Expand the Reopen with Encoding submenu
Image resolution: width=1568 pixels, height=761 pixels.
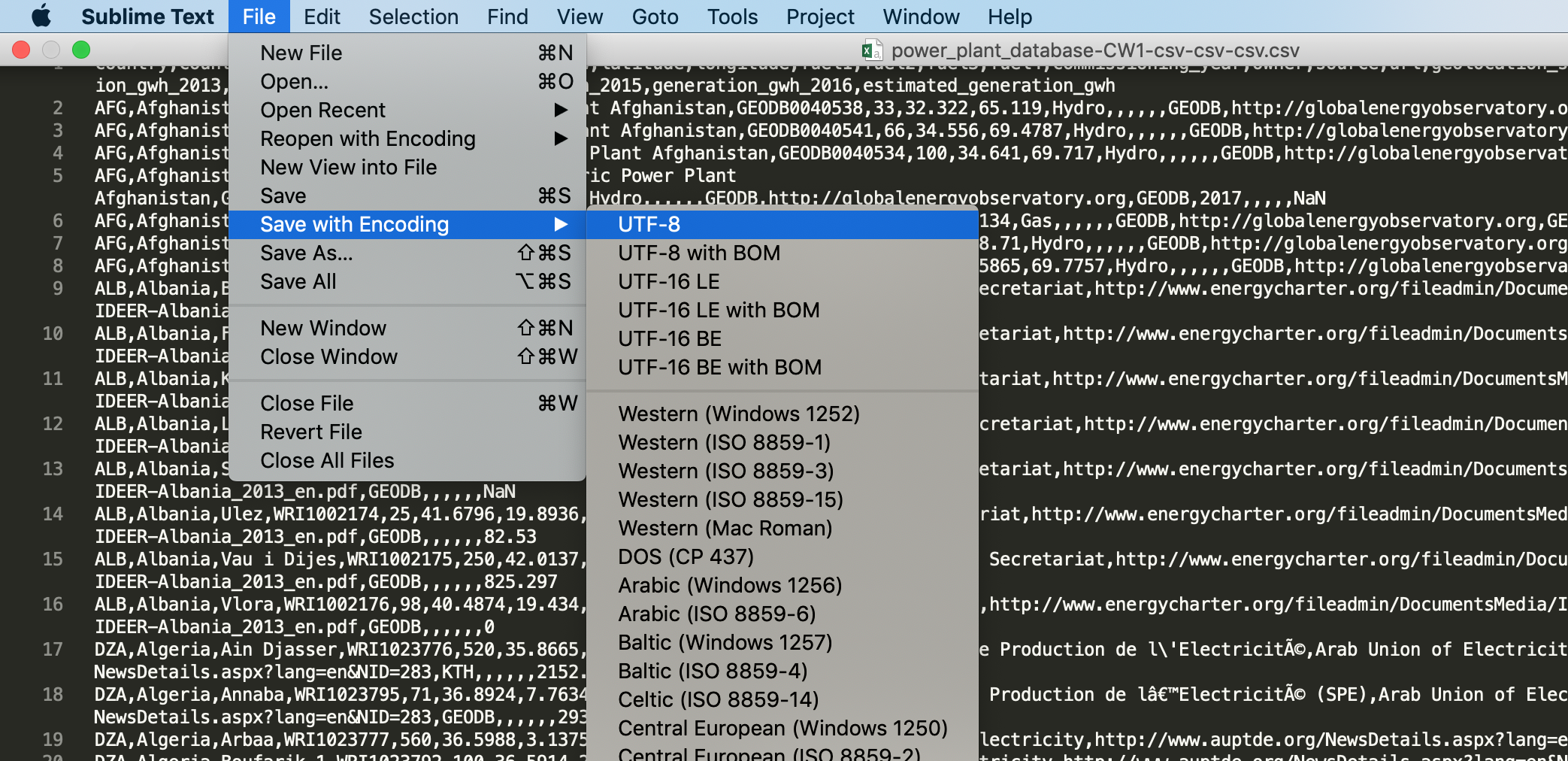coord(560,138)
